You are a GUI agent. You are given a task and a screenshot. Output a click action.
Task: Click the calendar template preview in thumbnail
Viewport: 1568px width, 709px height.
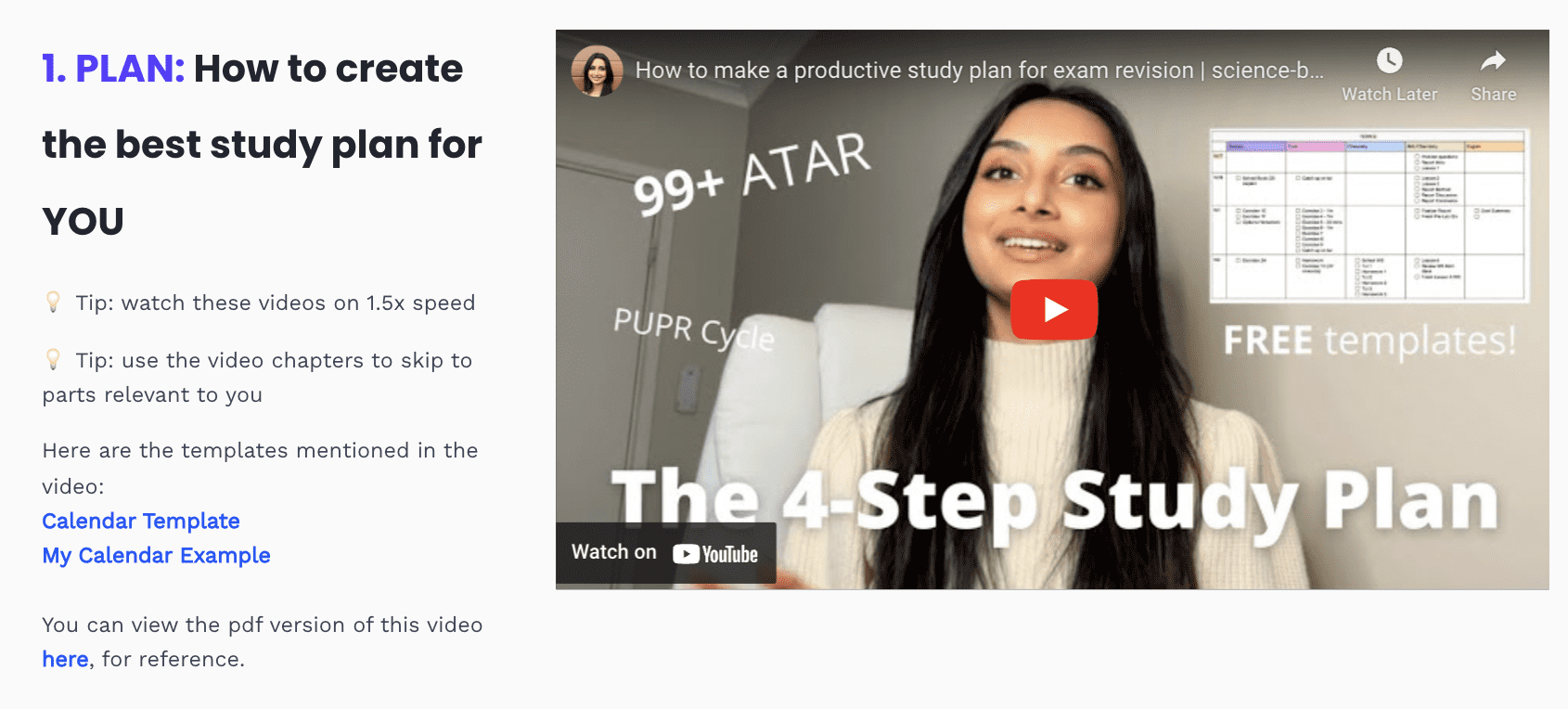click(1369, 215)
